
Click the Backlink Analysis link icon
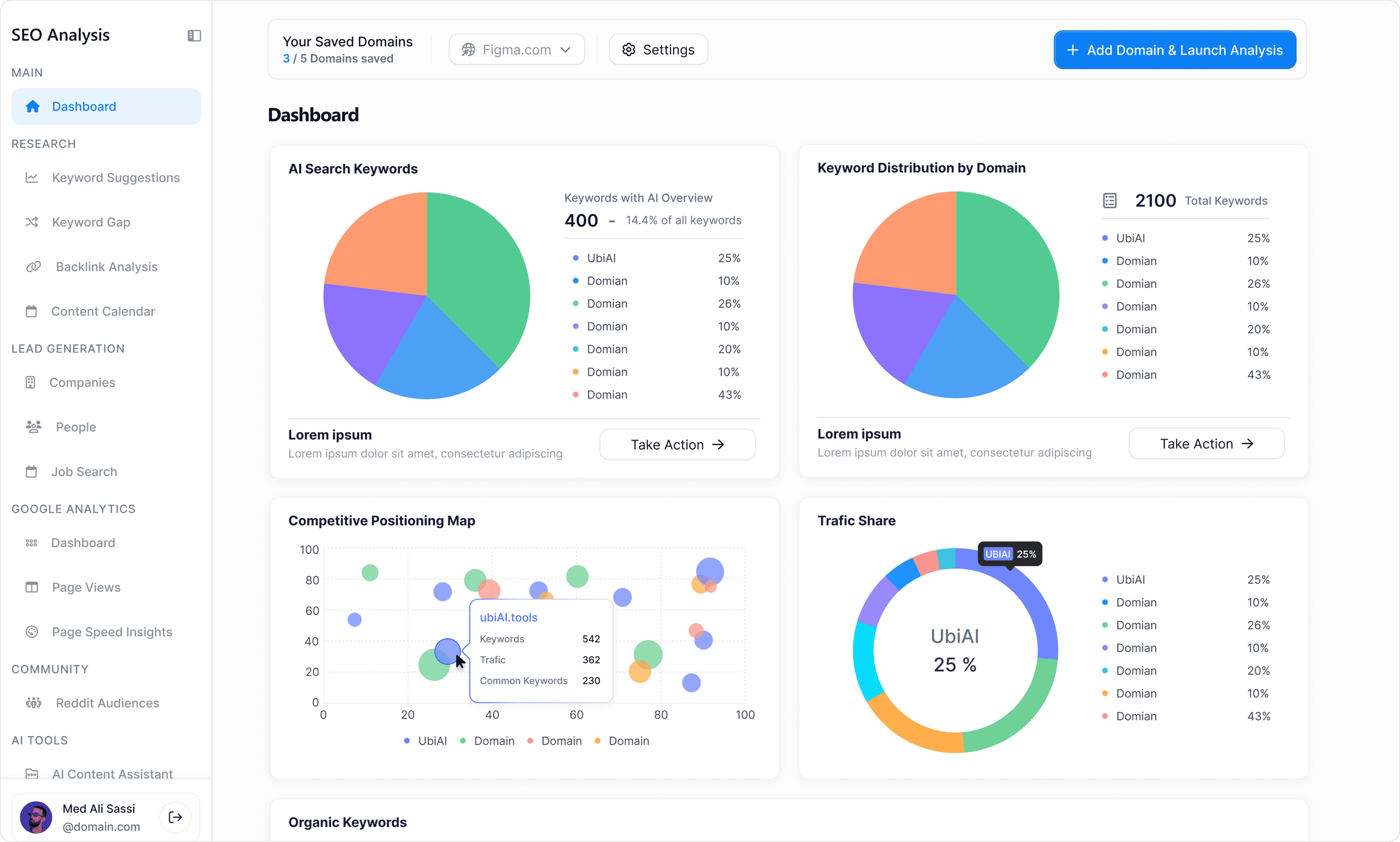[x=33, y=267]
